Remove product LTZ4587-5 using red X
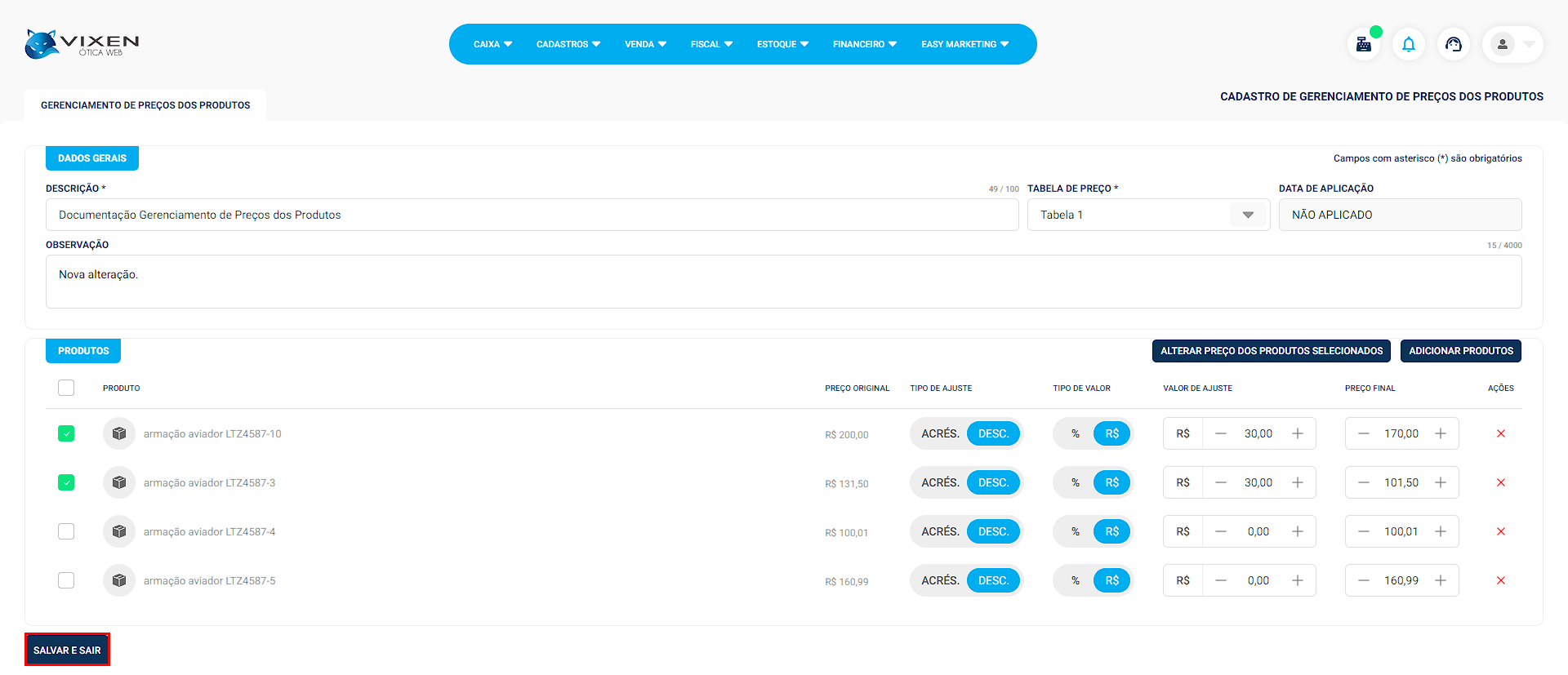Image resolution: width=1568 pixels, height=675 pixels. tap(1500, 580)
